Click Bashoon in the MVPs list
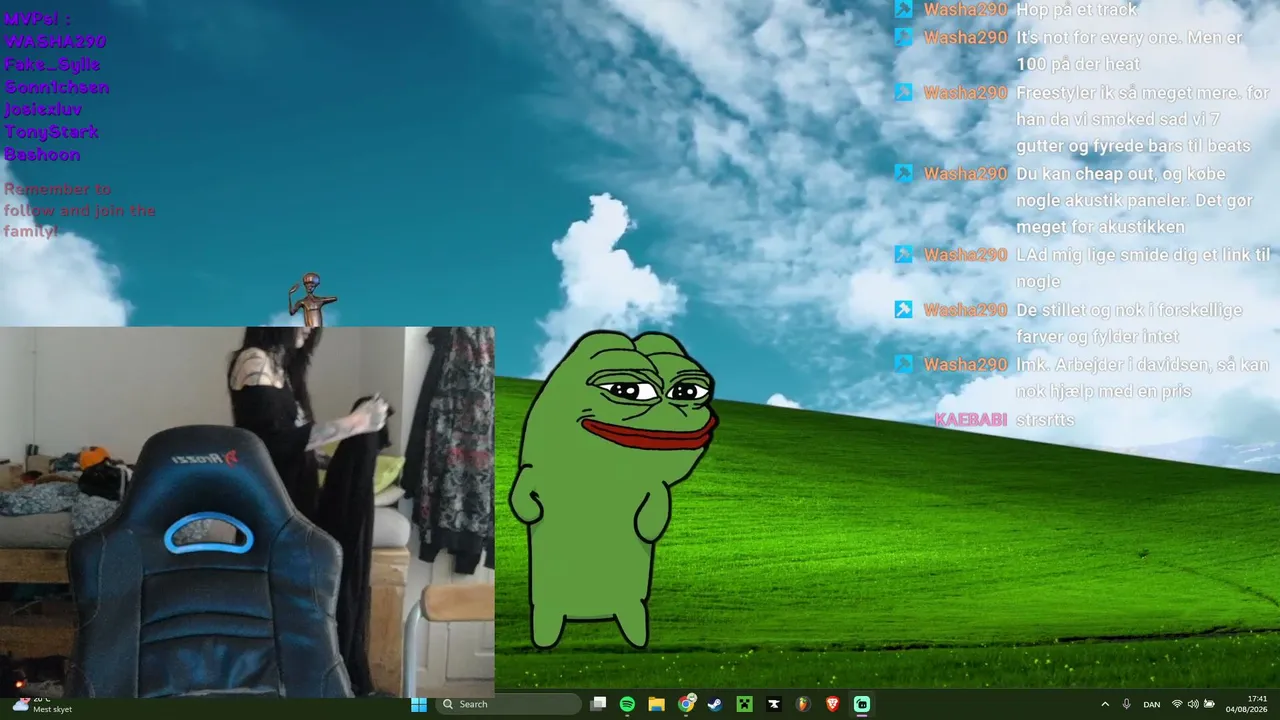Screen dimensions: 1280x720 [42, 155]
